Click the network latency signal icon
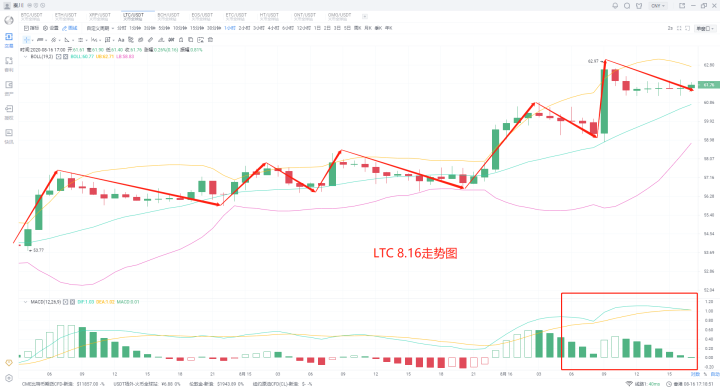720x389 pixels. 629,383
